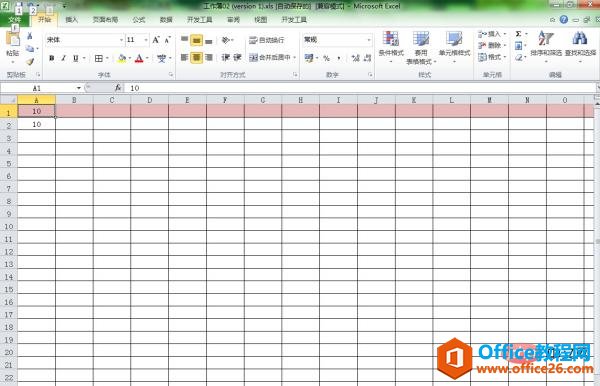Open the font name dropdown

[121, 40]
